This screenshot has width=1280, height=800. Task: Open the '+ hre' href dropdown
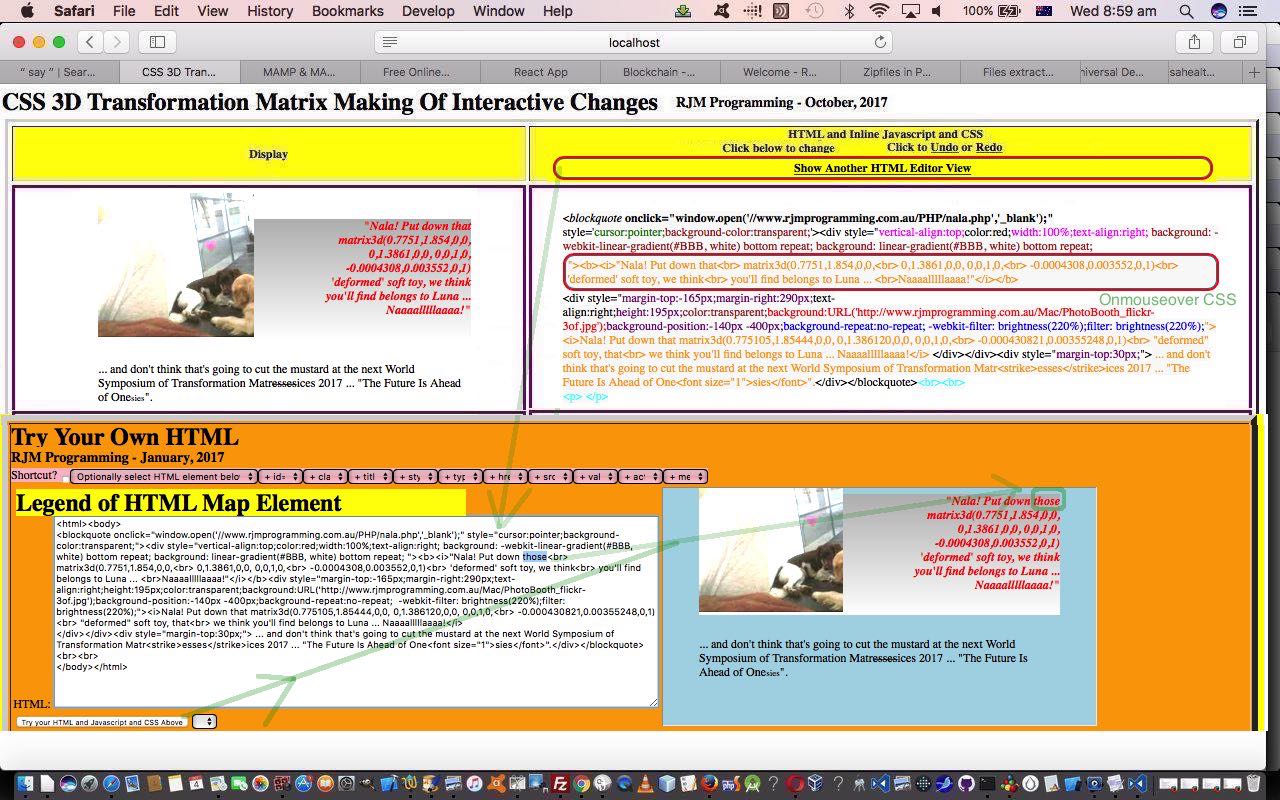click(505, 477)
